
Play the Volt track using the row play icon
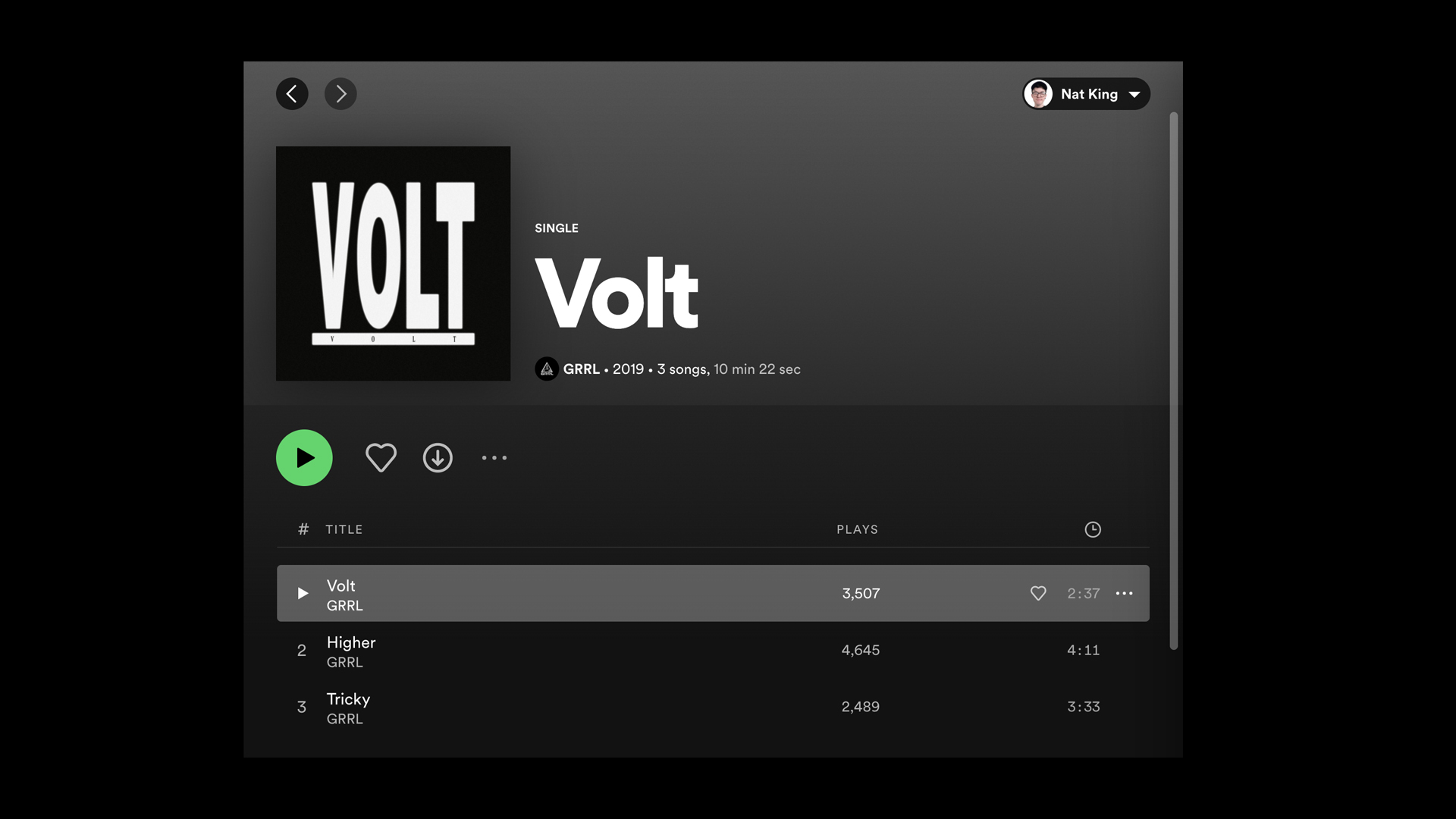pos(303,593)
